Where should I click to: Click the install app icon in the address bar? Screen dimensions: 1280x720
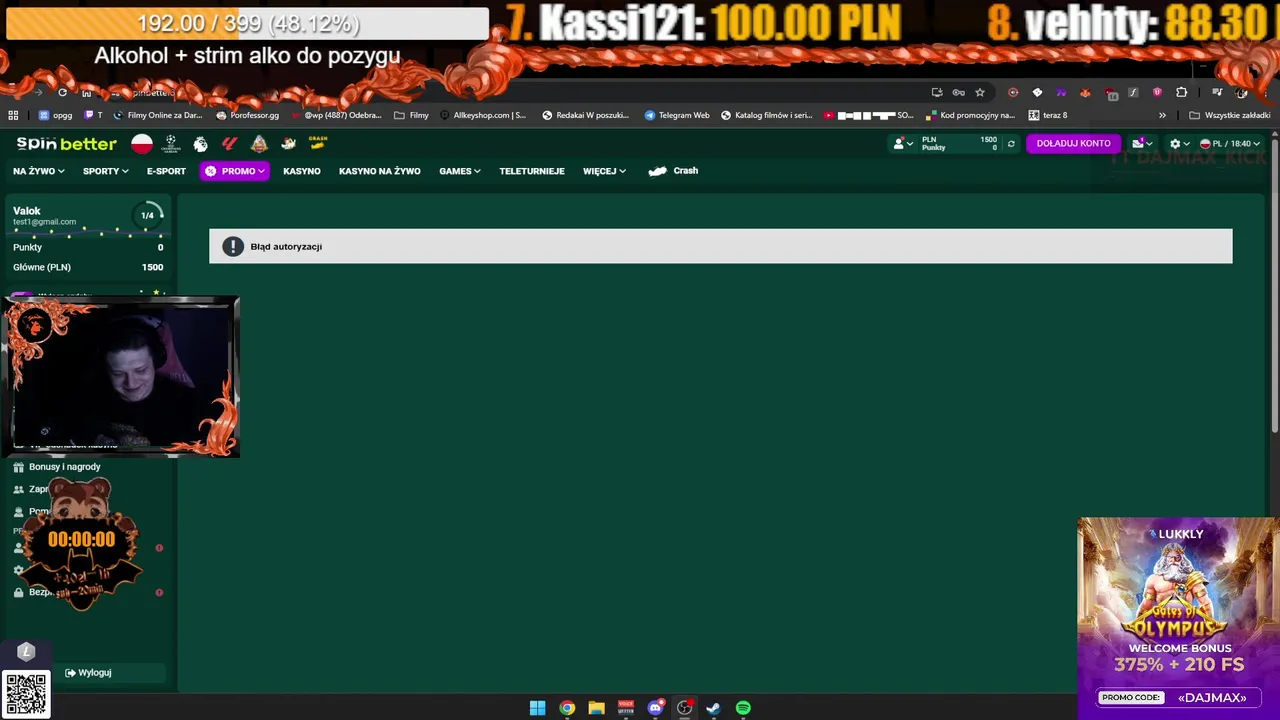937,92
